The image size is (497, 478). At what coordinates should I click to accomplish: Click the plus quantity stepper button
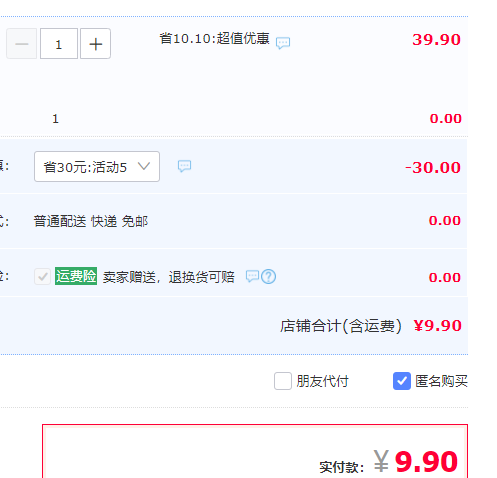[96, 44]
